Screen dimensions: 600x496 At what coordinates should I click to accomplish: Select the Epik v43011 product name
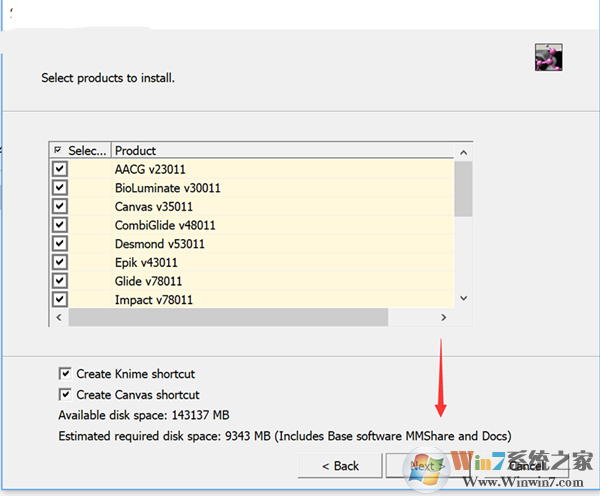(x=146, y=263)
